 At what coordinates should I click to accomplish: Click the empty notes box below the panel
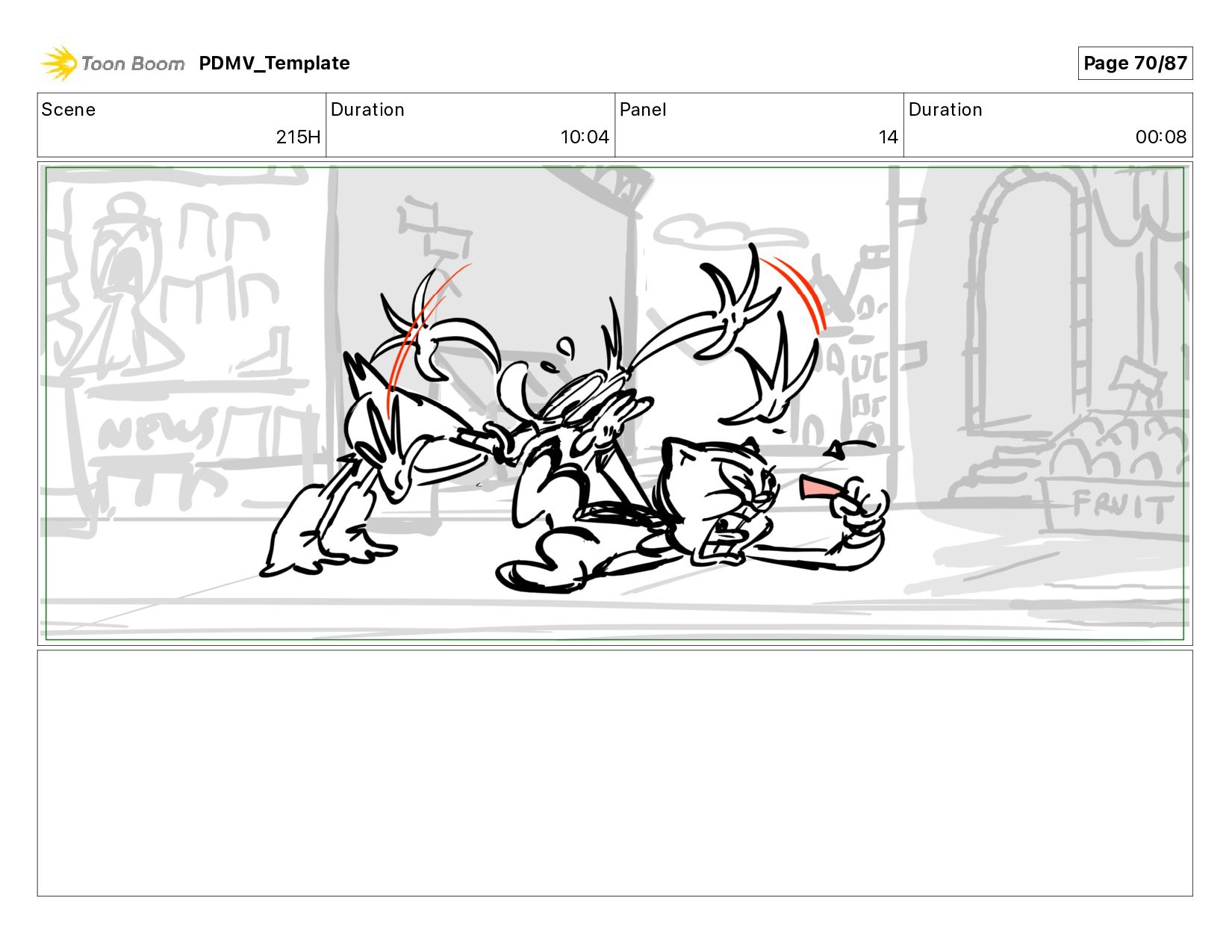(x=615, y=773)
